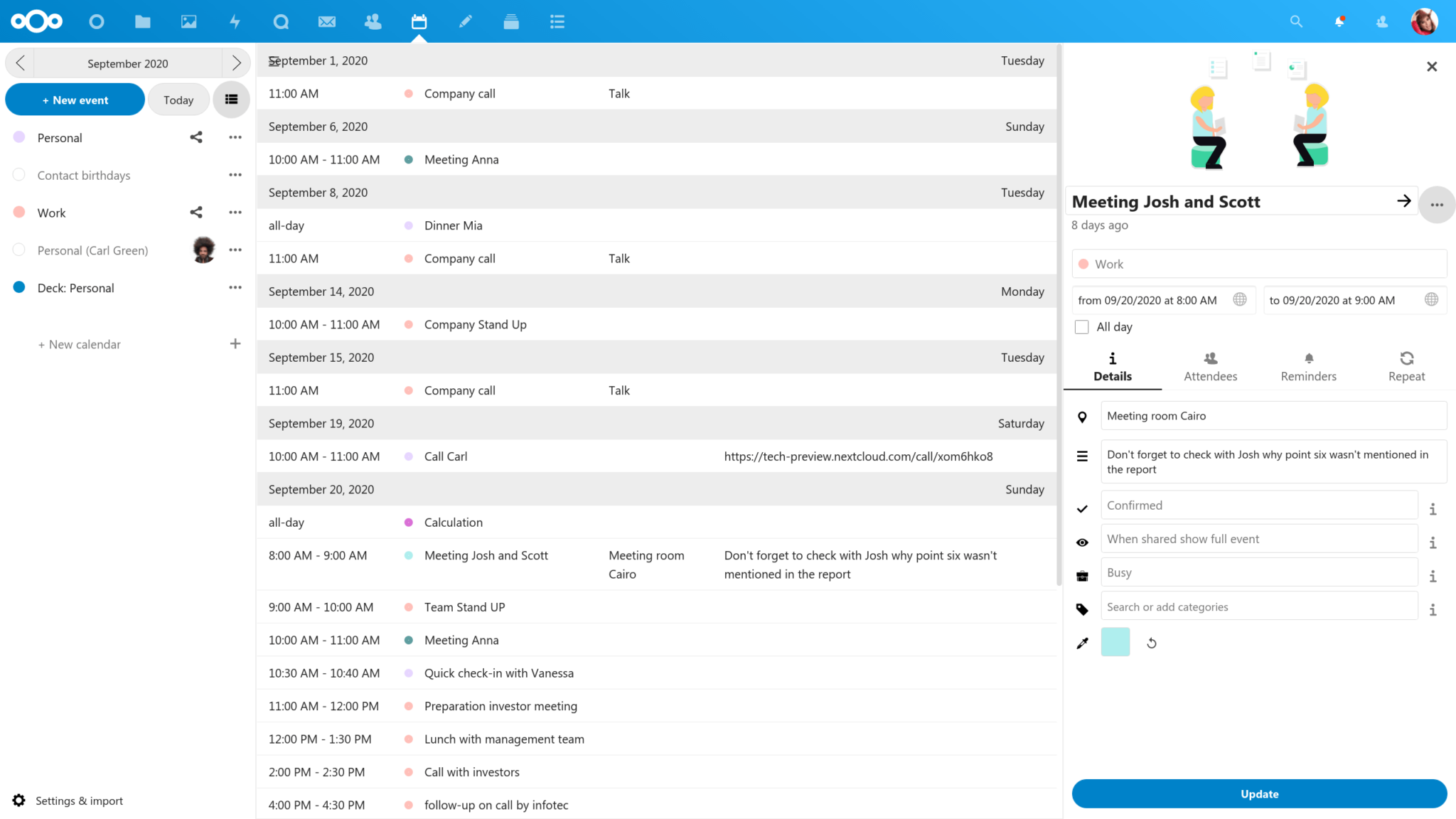Image resolution: width=1456 pixels, height=819 pixels.
Task: Open the Files app from the top bar
Action: tap(142, 21)
